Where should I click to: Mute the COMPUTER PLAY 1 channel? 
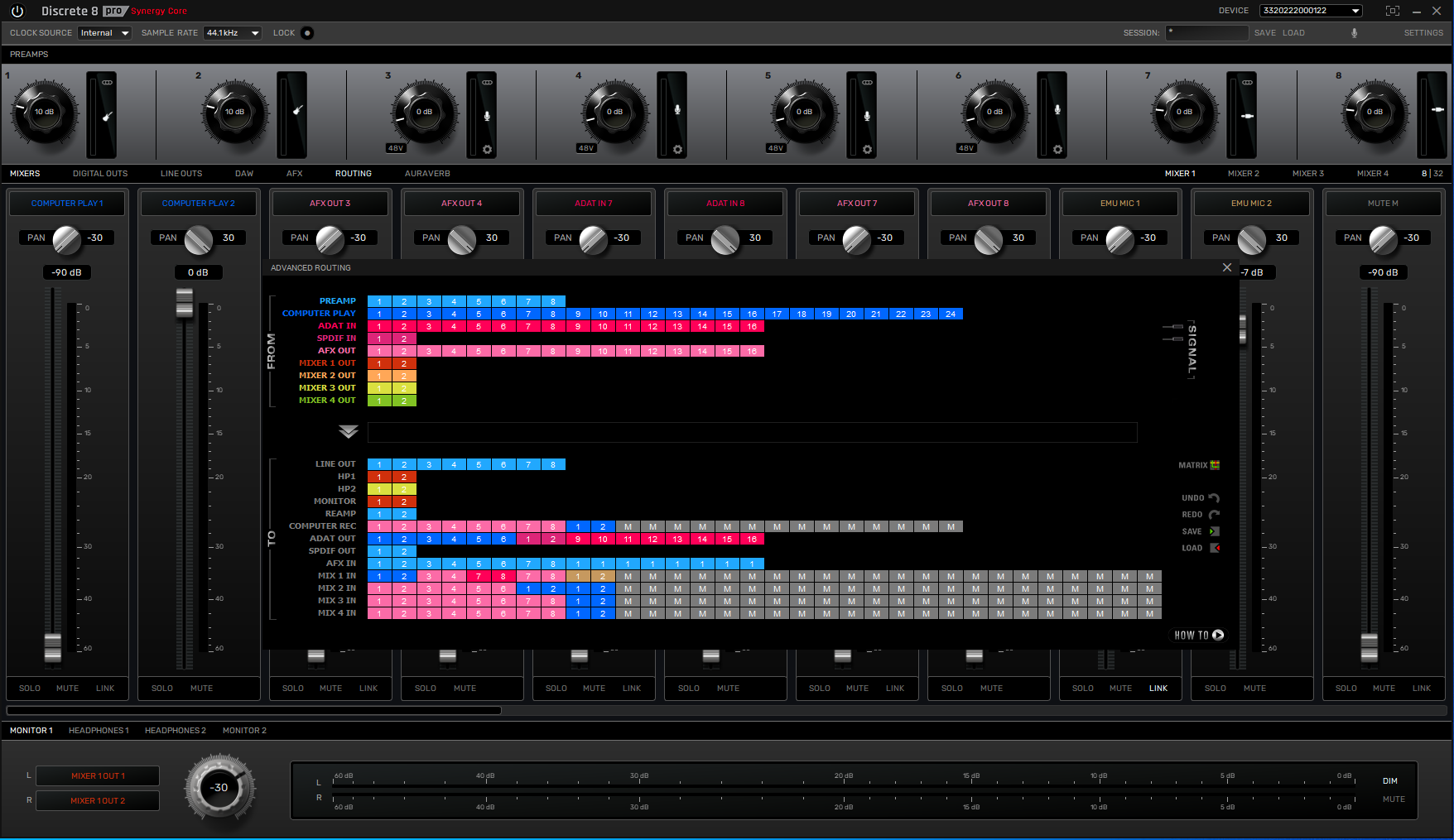click(x=67, y=688)
